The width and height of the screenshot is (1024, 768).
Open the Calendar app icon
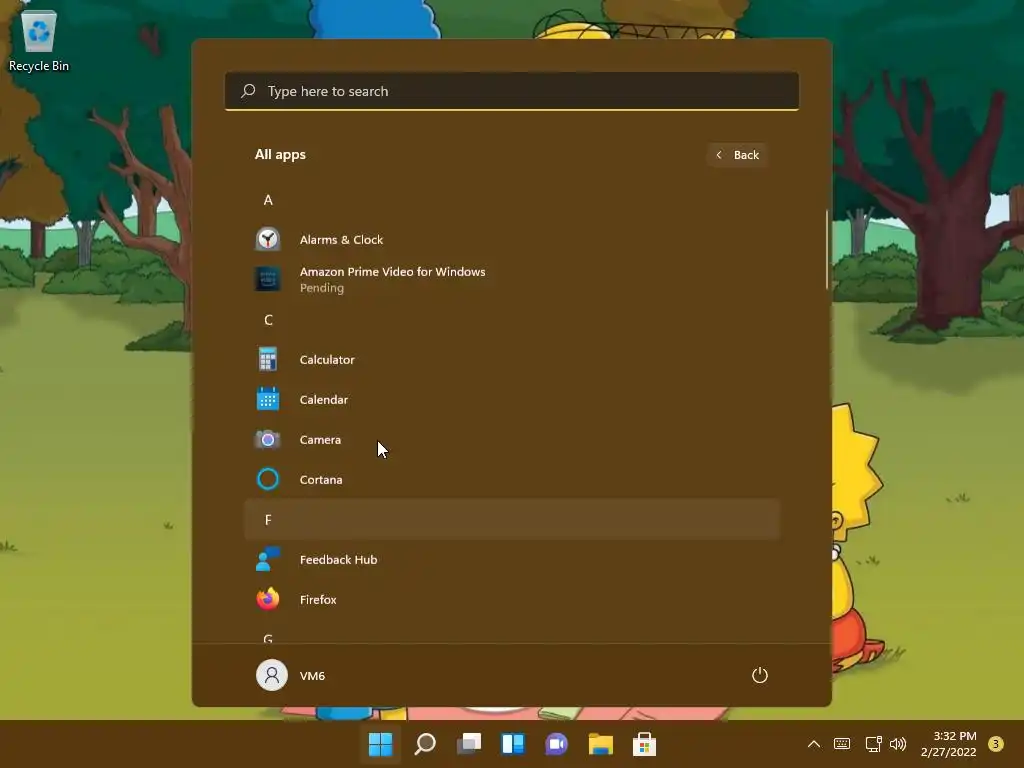click(x=268, y=399)
